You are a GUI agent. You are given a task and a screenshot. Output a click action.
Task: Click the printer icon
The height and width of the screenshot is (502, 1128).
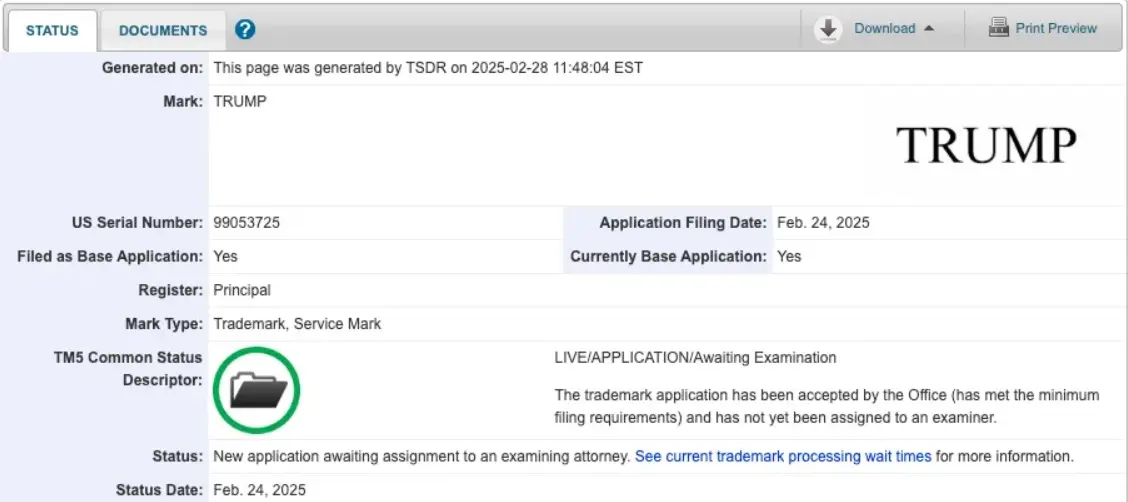999,28
